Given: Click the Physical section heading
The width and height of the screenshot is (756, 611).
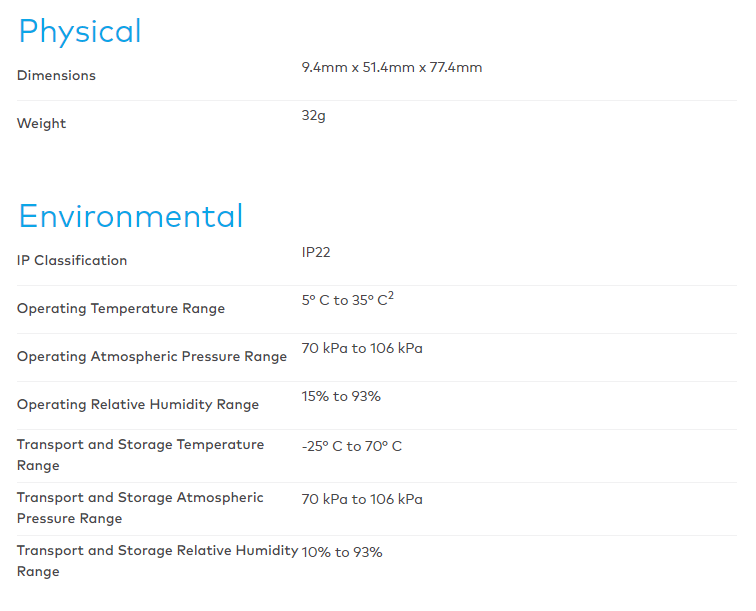Looking at the screenshot, I should (80, 32).
